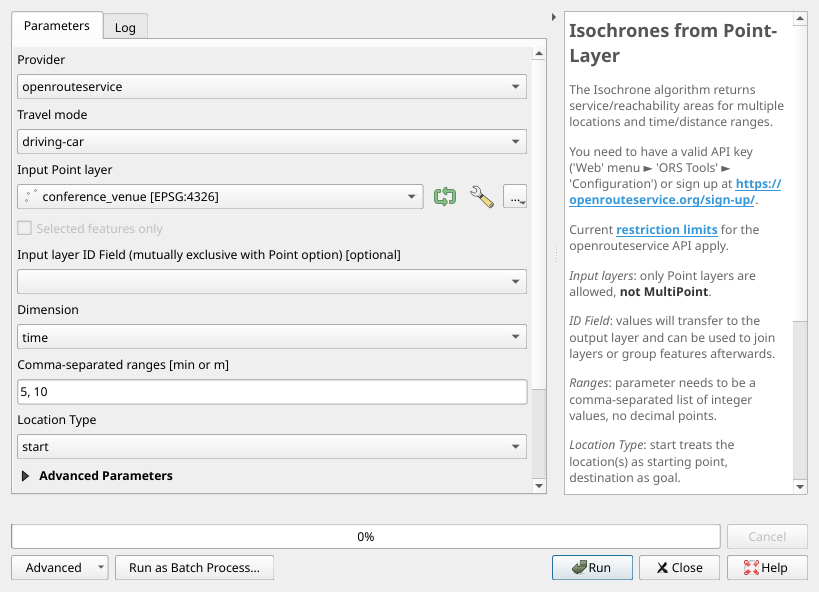Image resolution: width=819 pixels, height=592 pixels.
Task: Open the Input layer ID Field dropdown
Action: [272, 282]
